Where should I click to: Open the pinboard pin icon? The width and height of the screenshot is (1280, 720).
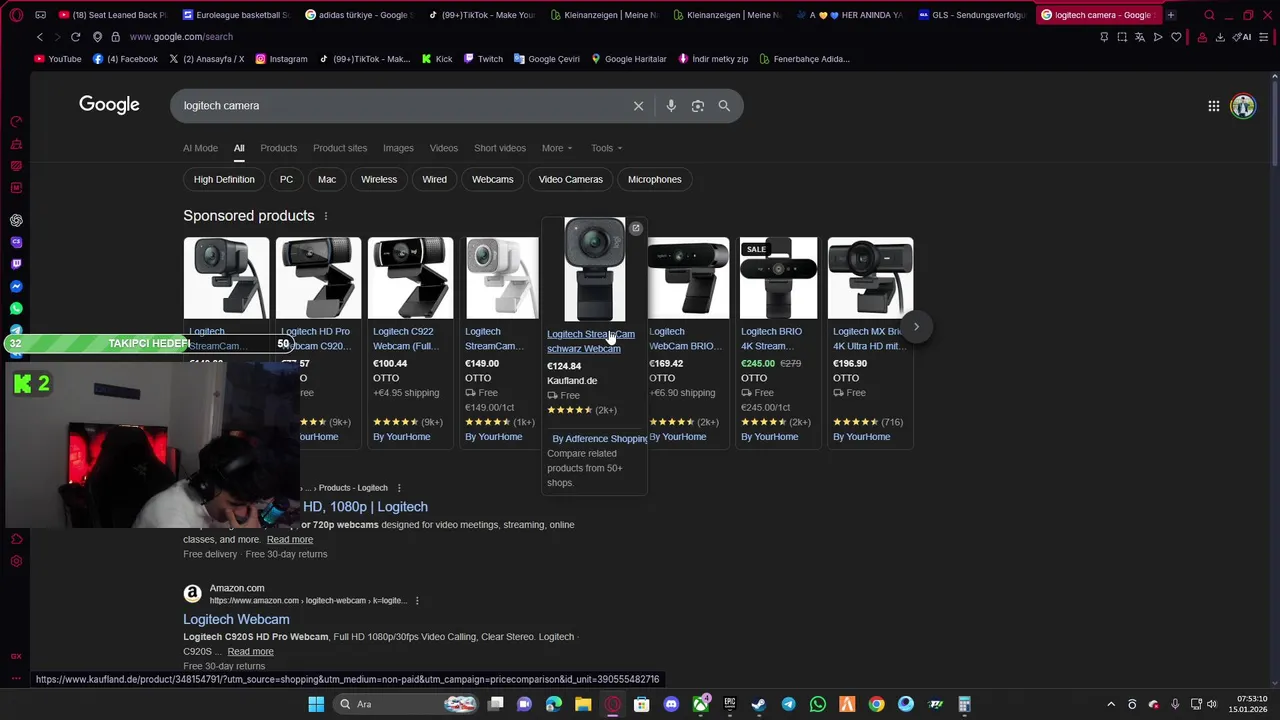pyautogui.click(x=1104, y=37)
